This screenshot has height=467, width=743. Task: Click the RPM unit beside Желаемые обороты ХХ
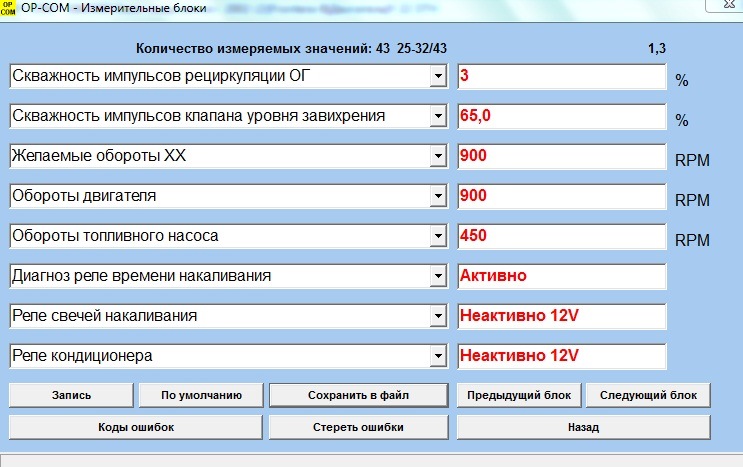click(x=692, y=161)
